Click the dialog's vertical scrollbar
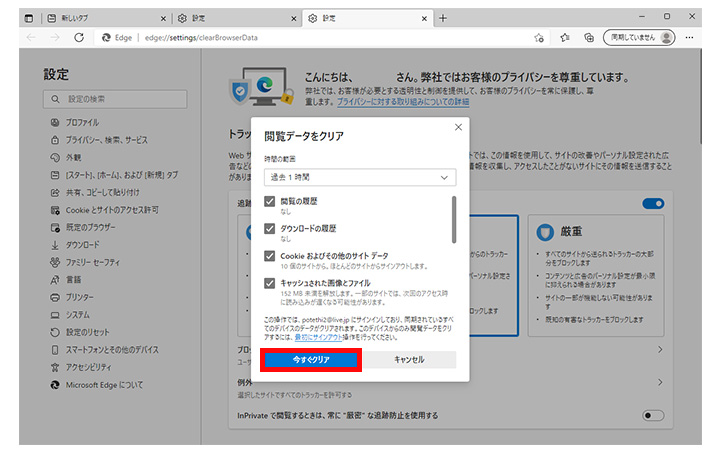 coord(454,219)
